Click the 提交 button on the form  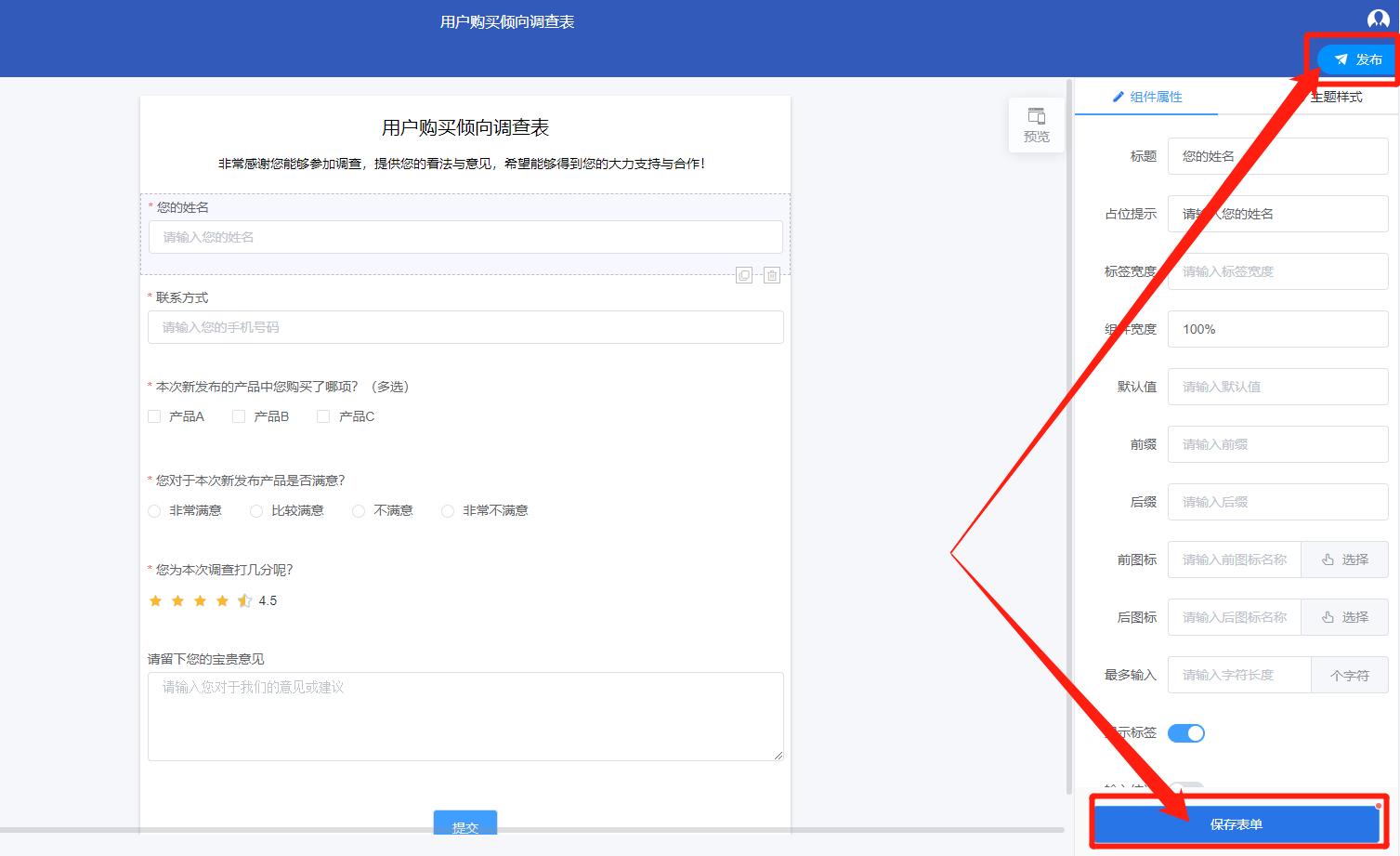coord(464,825)
